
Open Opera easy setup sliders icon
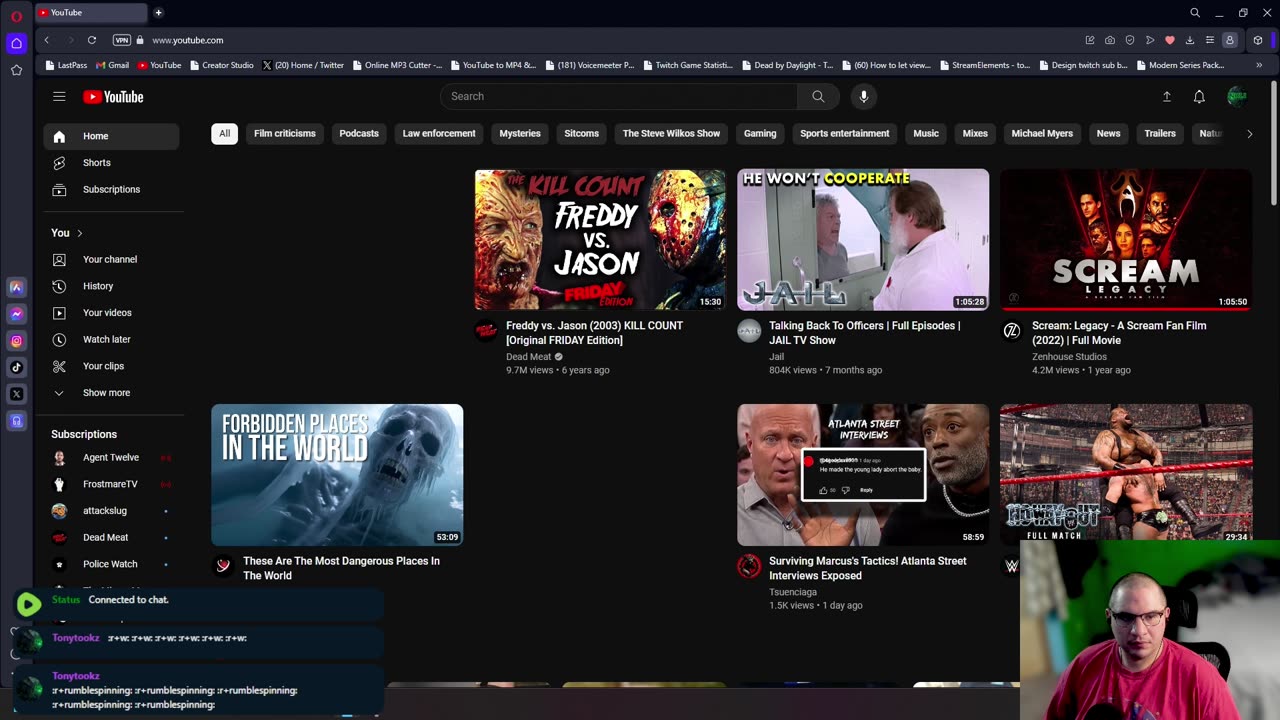coord(1210,40)
